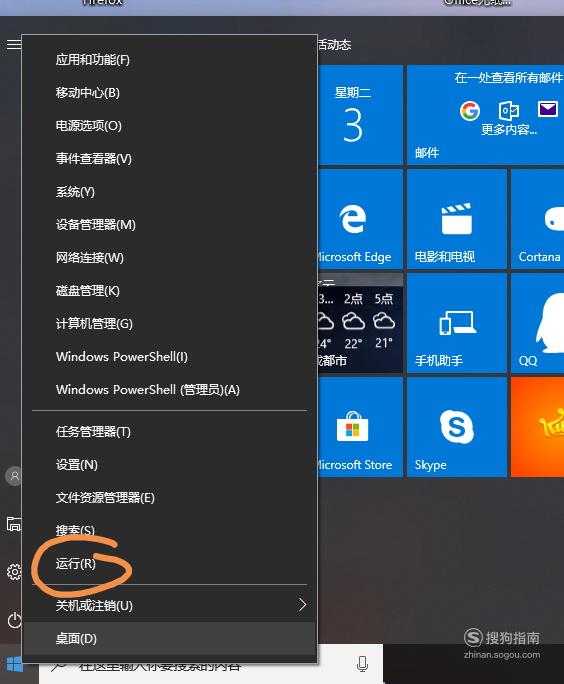Select Run (运行) menu entry
This screenshot has width=564, height=684.
click(169, 564)
